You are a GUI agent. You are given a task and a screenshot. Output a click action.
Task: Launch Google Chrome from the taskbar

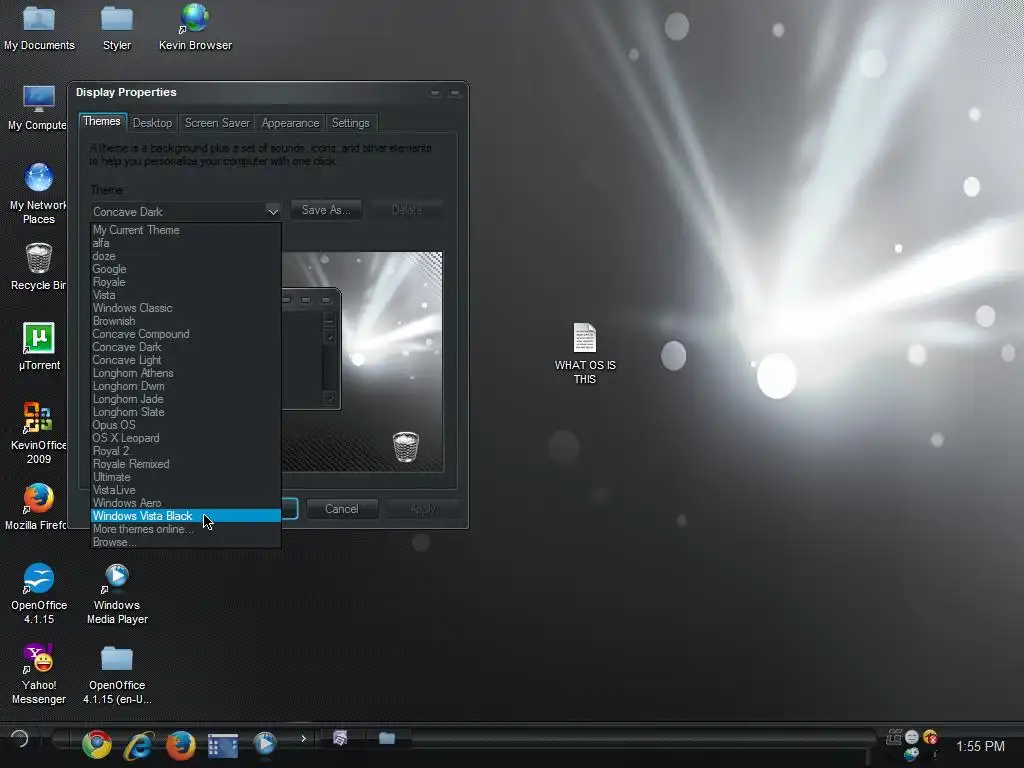[97, 744]
